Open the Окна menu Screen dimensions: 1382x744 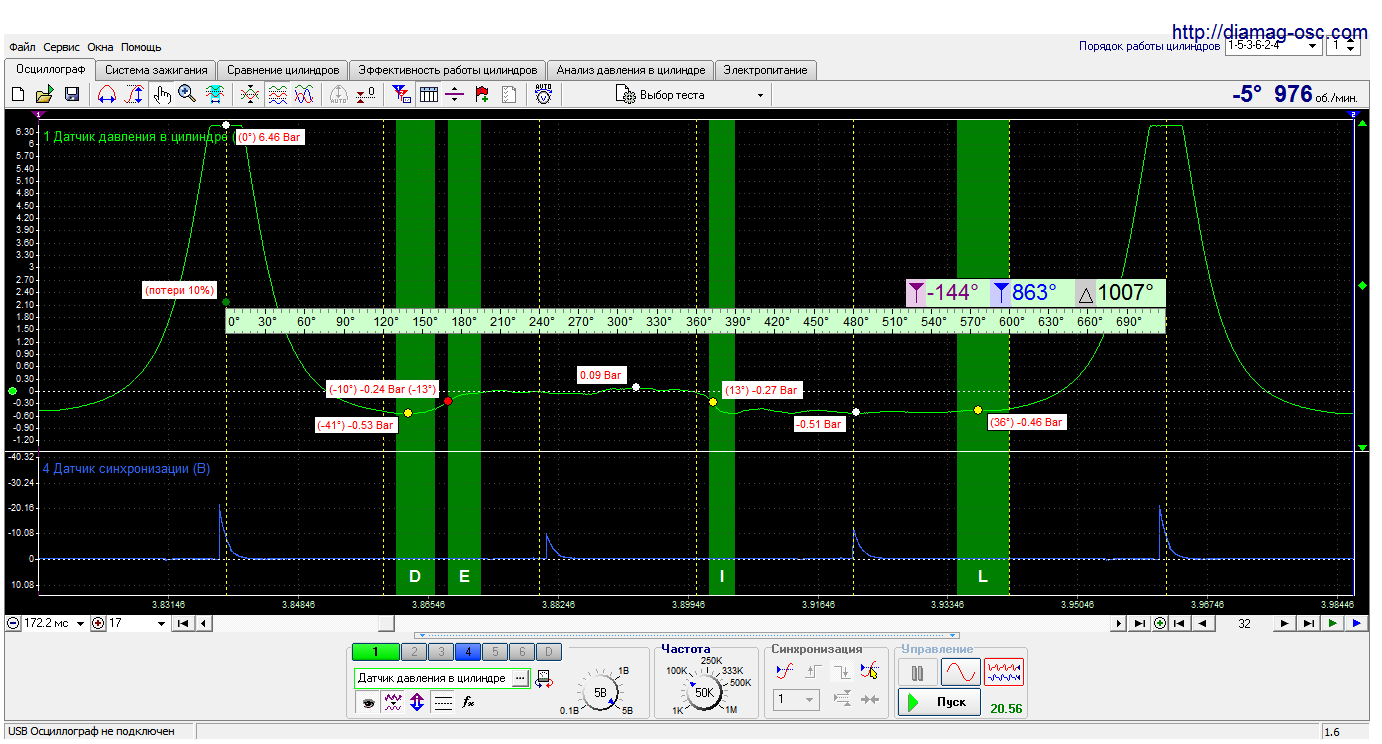tap(100, 47)
